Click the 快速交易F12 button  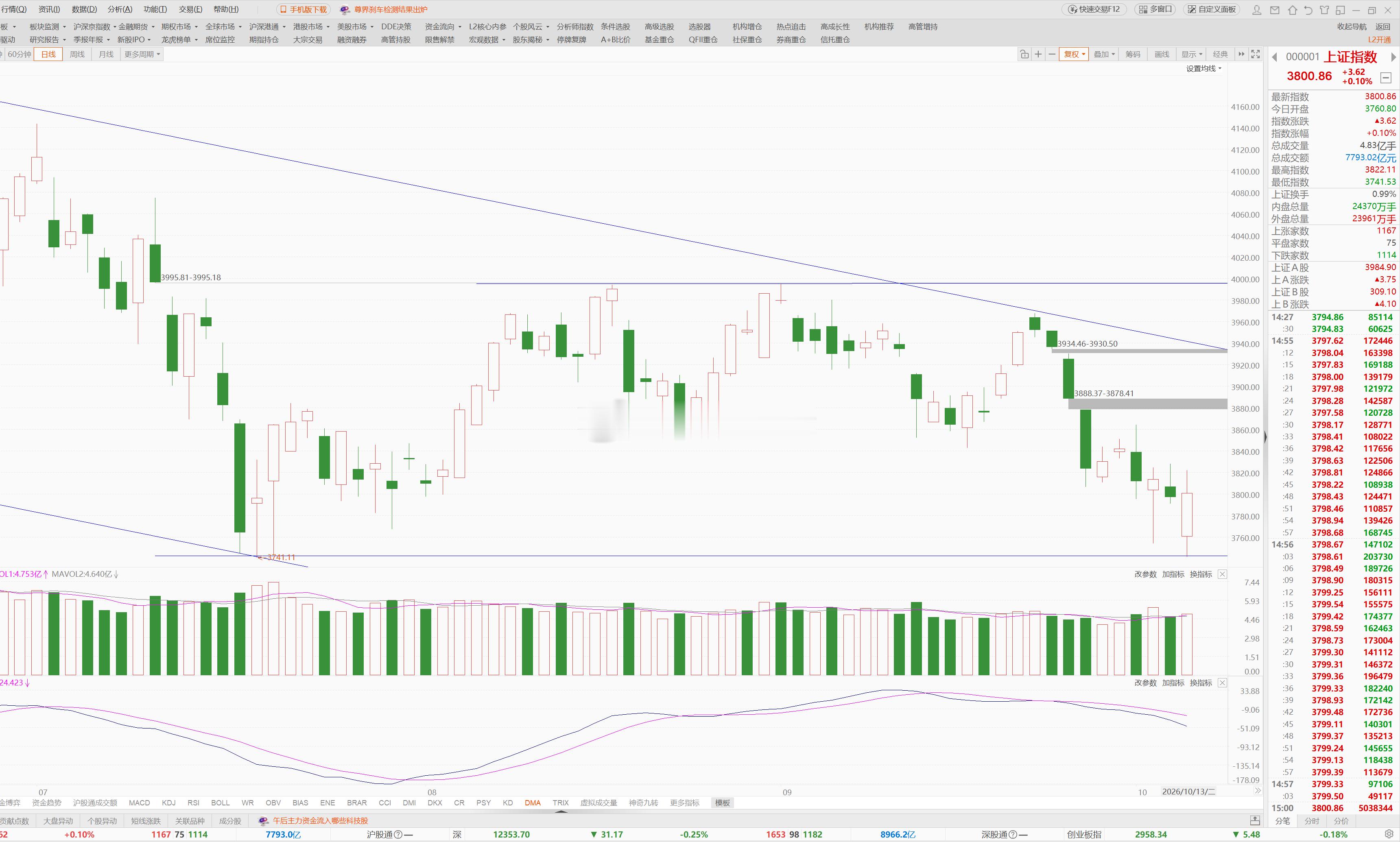1094,10
